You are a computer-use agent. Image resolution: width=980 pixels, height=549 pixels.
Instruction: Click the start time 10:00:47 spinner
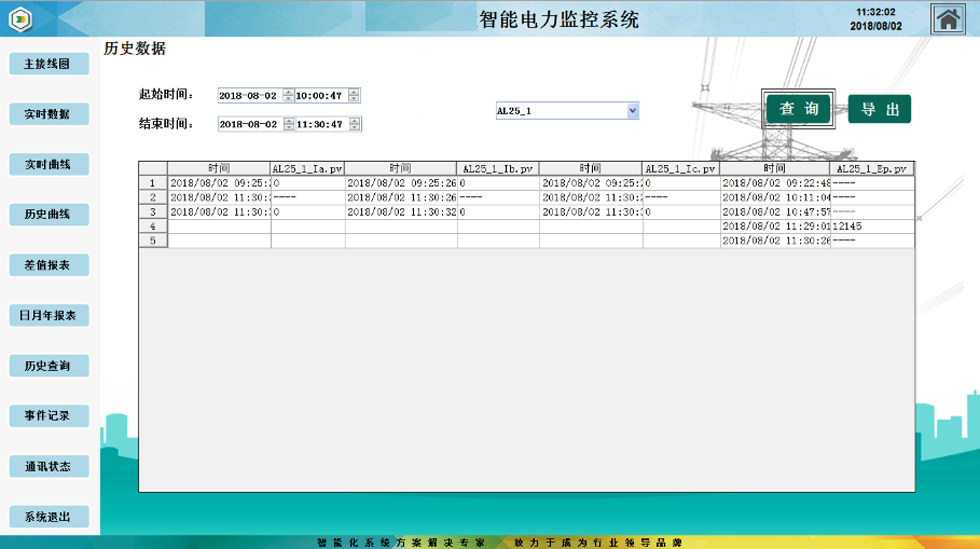click(354, 96)
